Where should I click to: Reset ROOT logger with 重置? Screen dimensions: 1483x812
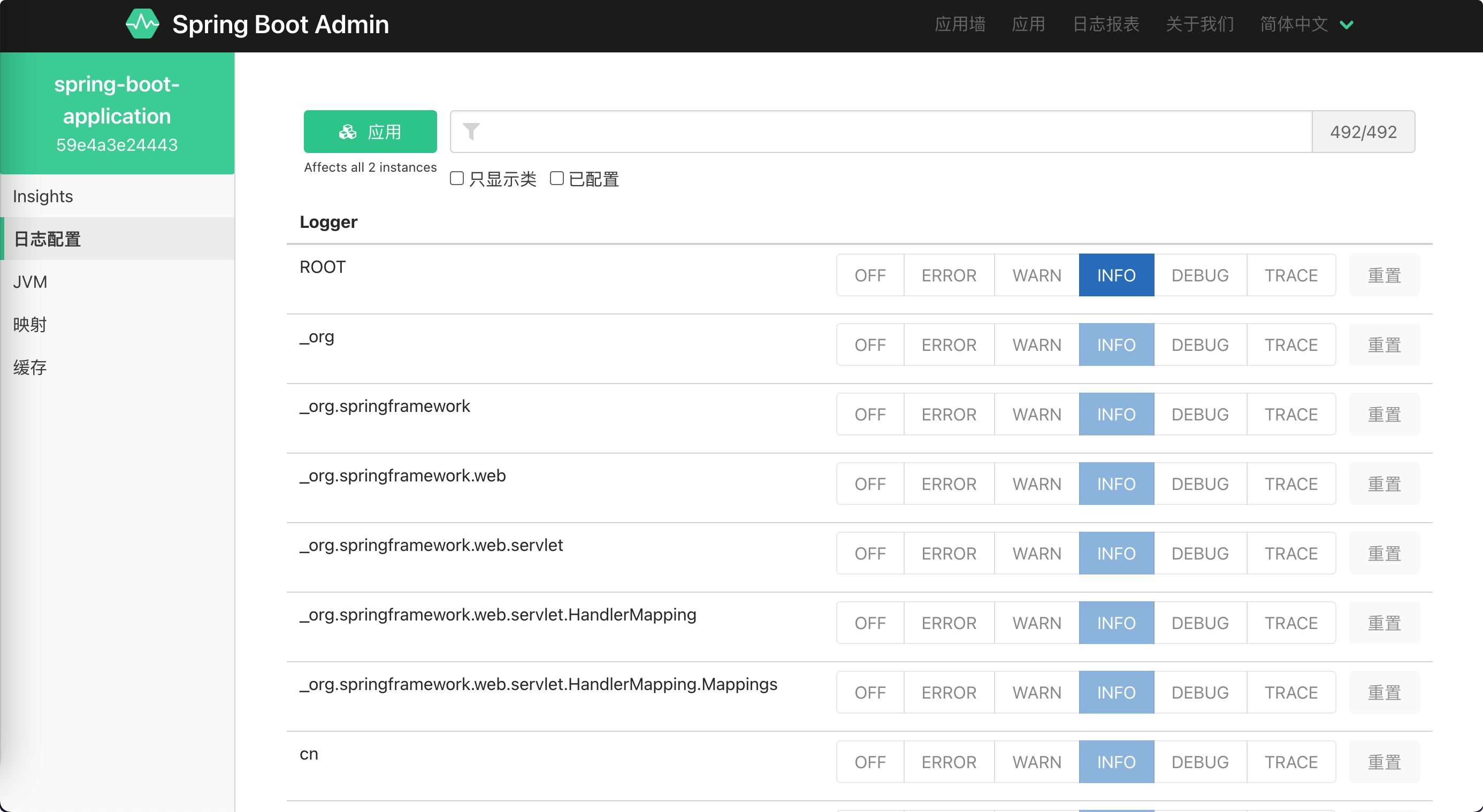1384,275
